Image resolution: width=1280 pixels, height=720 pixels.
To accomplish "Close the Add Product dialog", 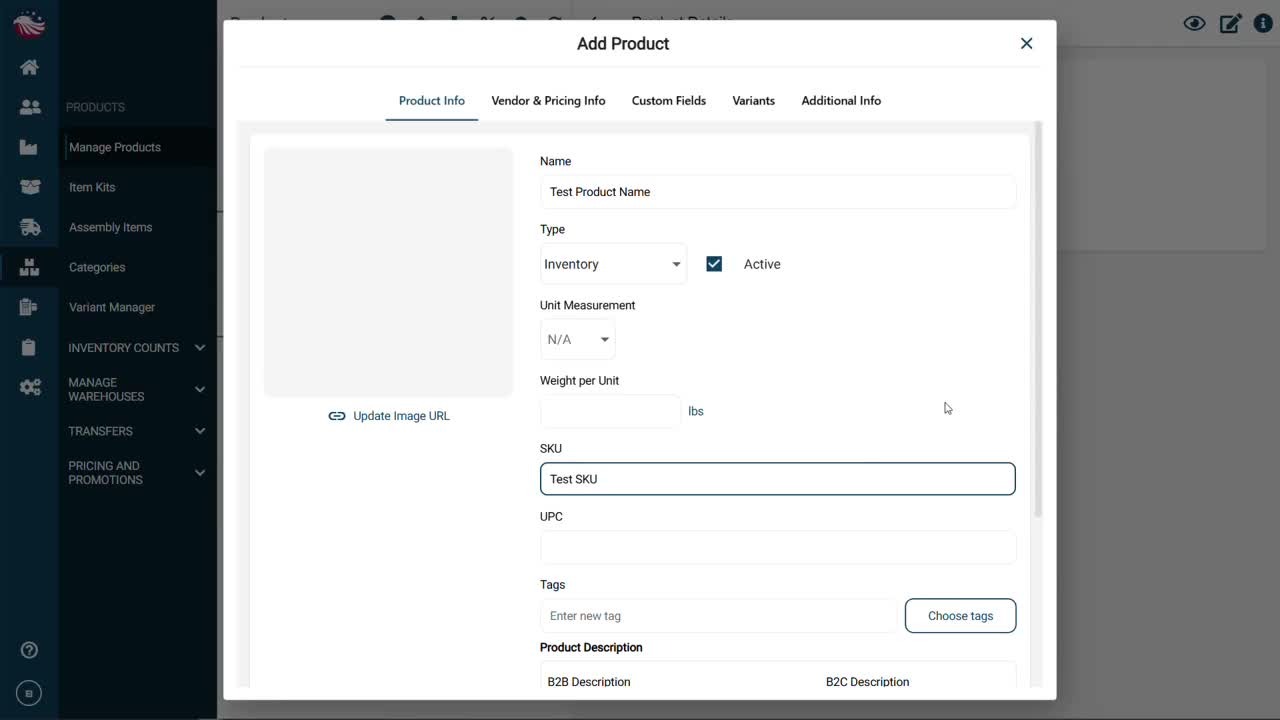I will (1026, 43).
